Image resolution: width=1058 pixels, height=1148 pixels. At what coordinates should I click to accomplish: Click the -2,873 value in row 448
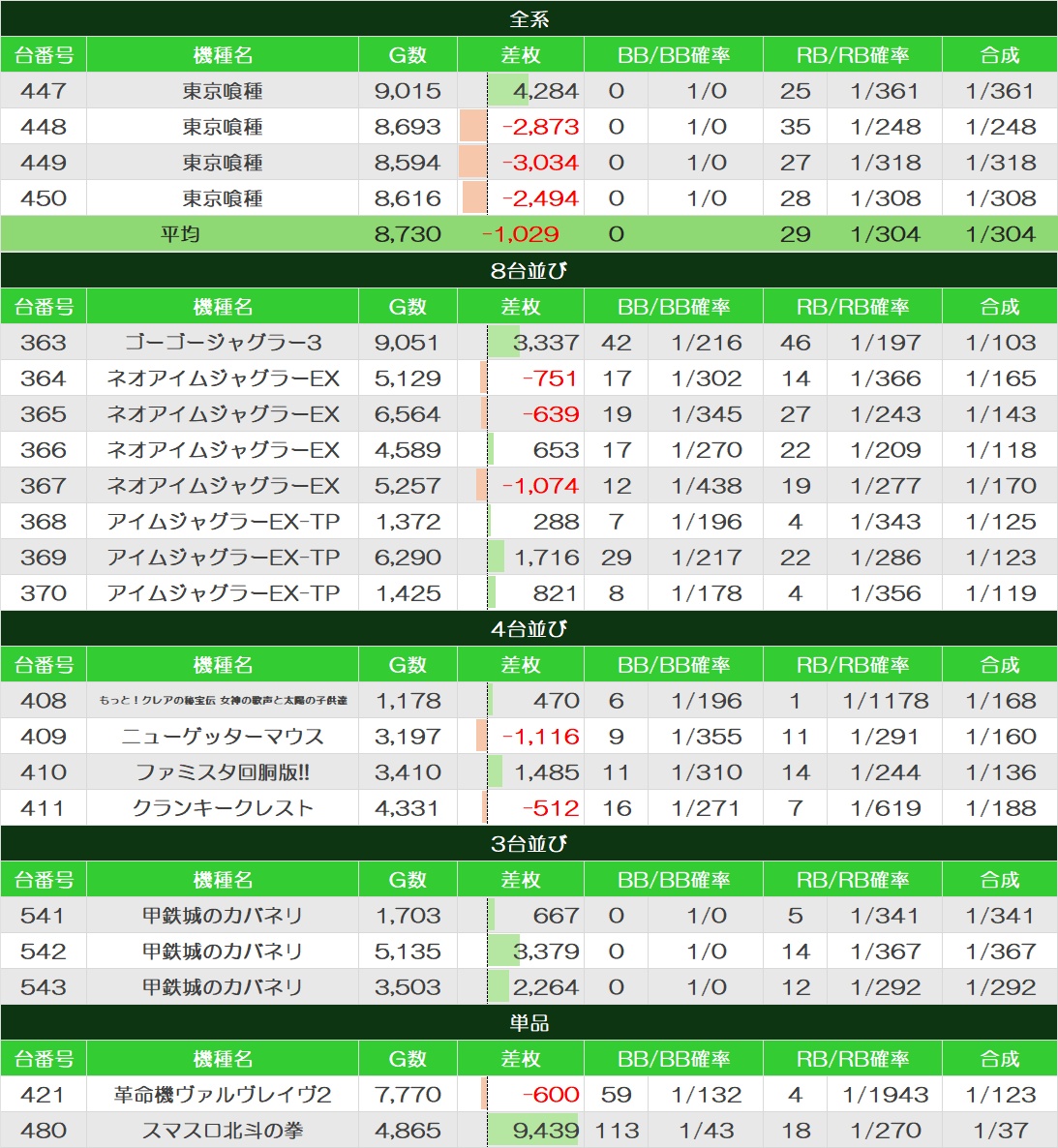pos(541,127)
